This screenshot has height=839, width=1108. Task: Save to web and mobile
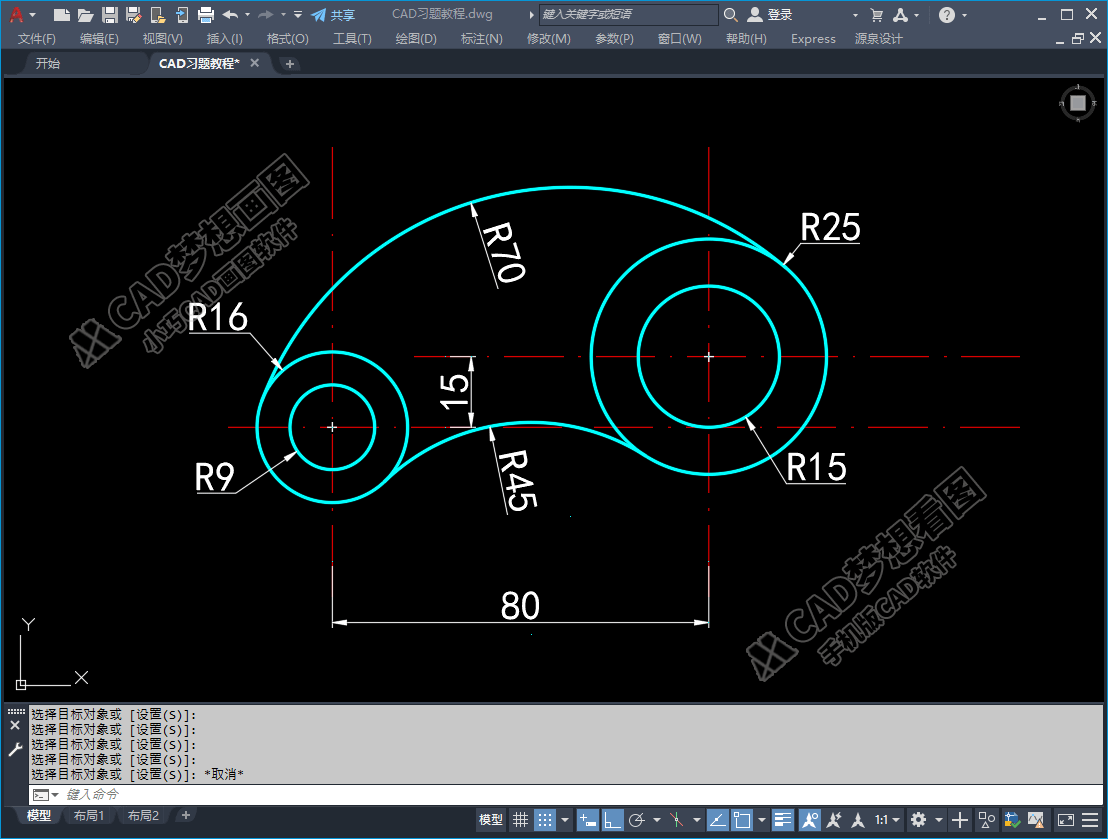point(182,14)
